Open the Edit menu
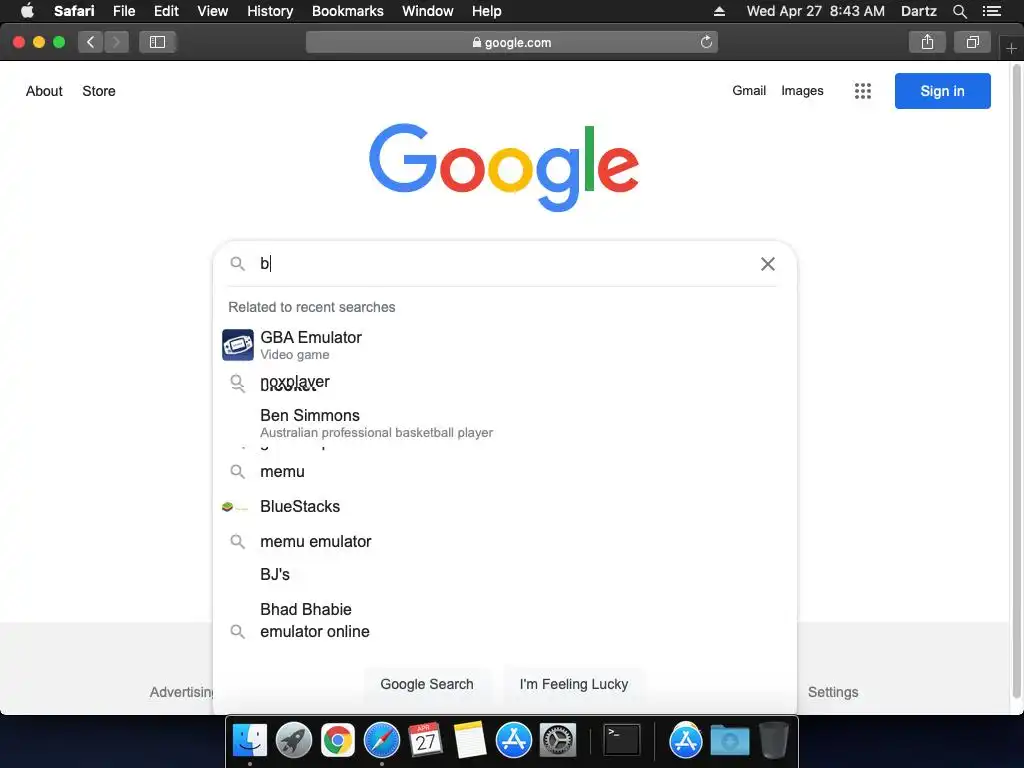This screenshot has width=1024, height=768. 166,11
